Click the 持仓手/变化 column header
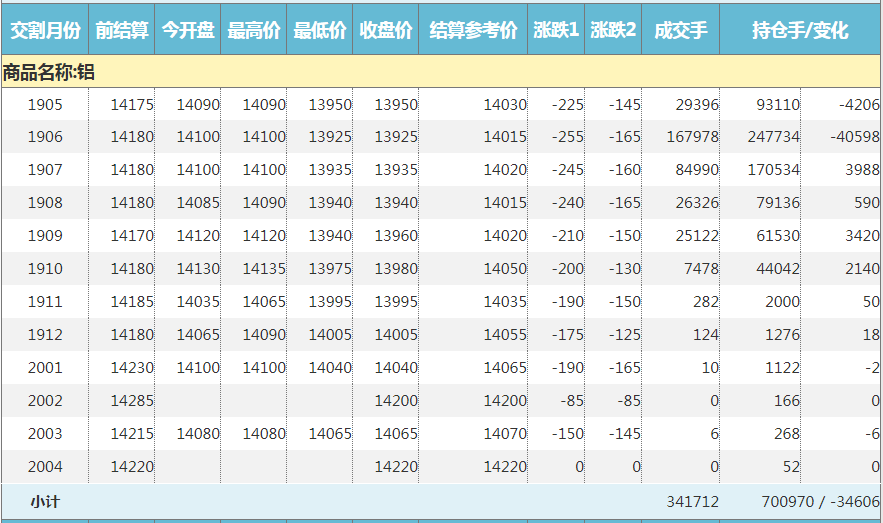The height and width of the screenshot is (523, 883). click(x=800, y=31)
